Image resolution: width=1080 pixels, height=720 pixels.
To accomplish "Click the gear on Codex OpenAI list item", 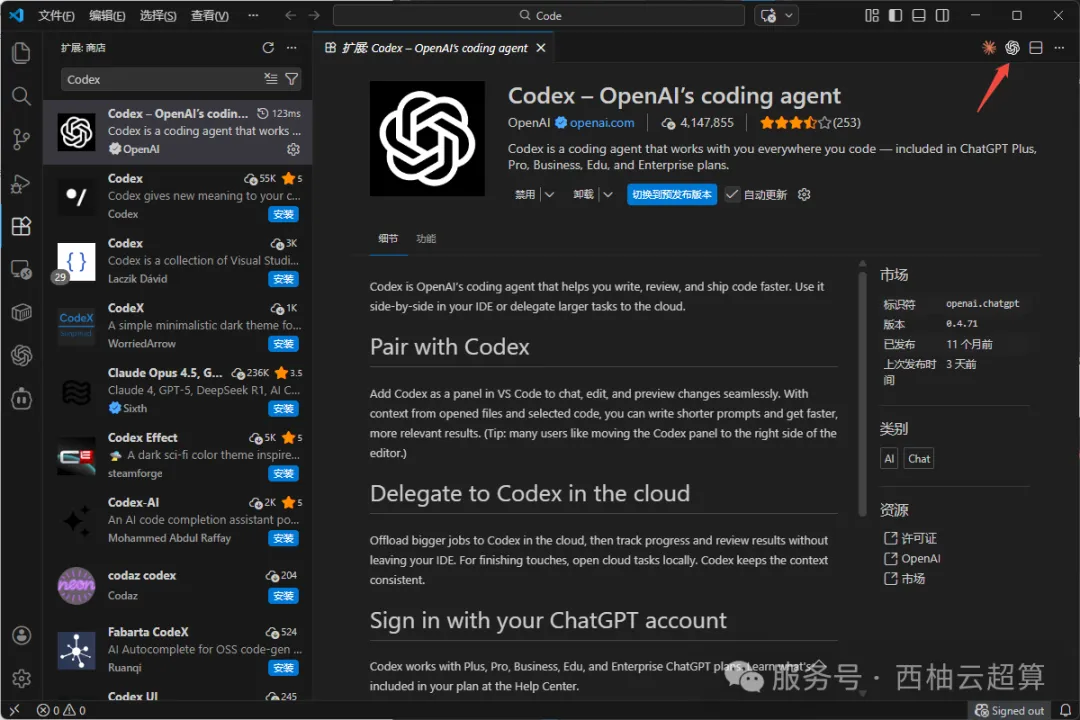I will [293, 149].
